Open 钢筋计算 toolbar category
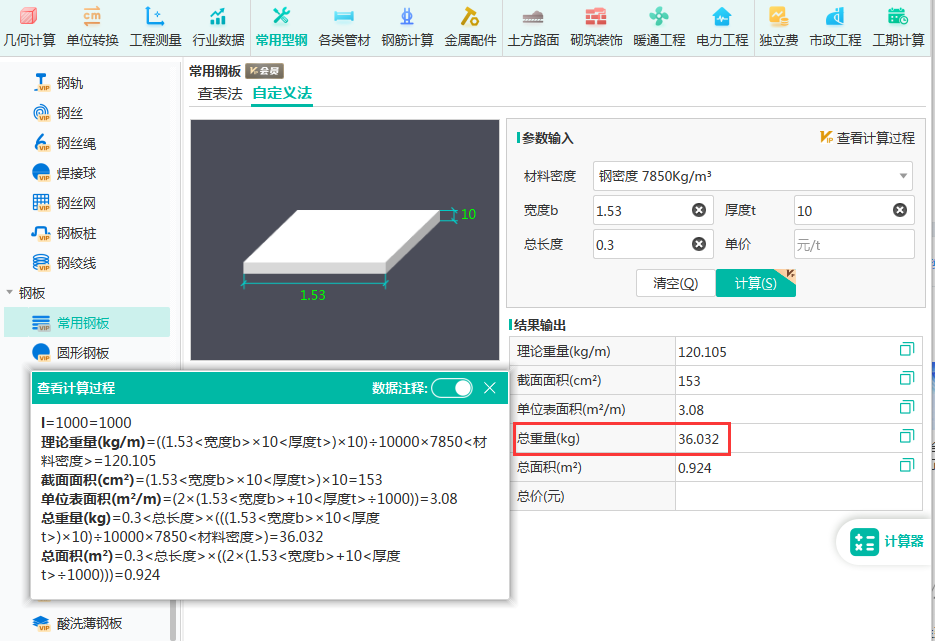 pos(407,27)
